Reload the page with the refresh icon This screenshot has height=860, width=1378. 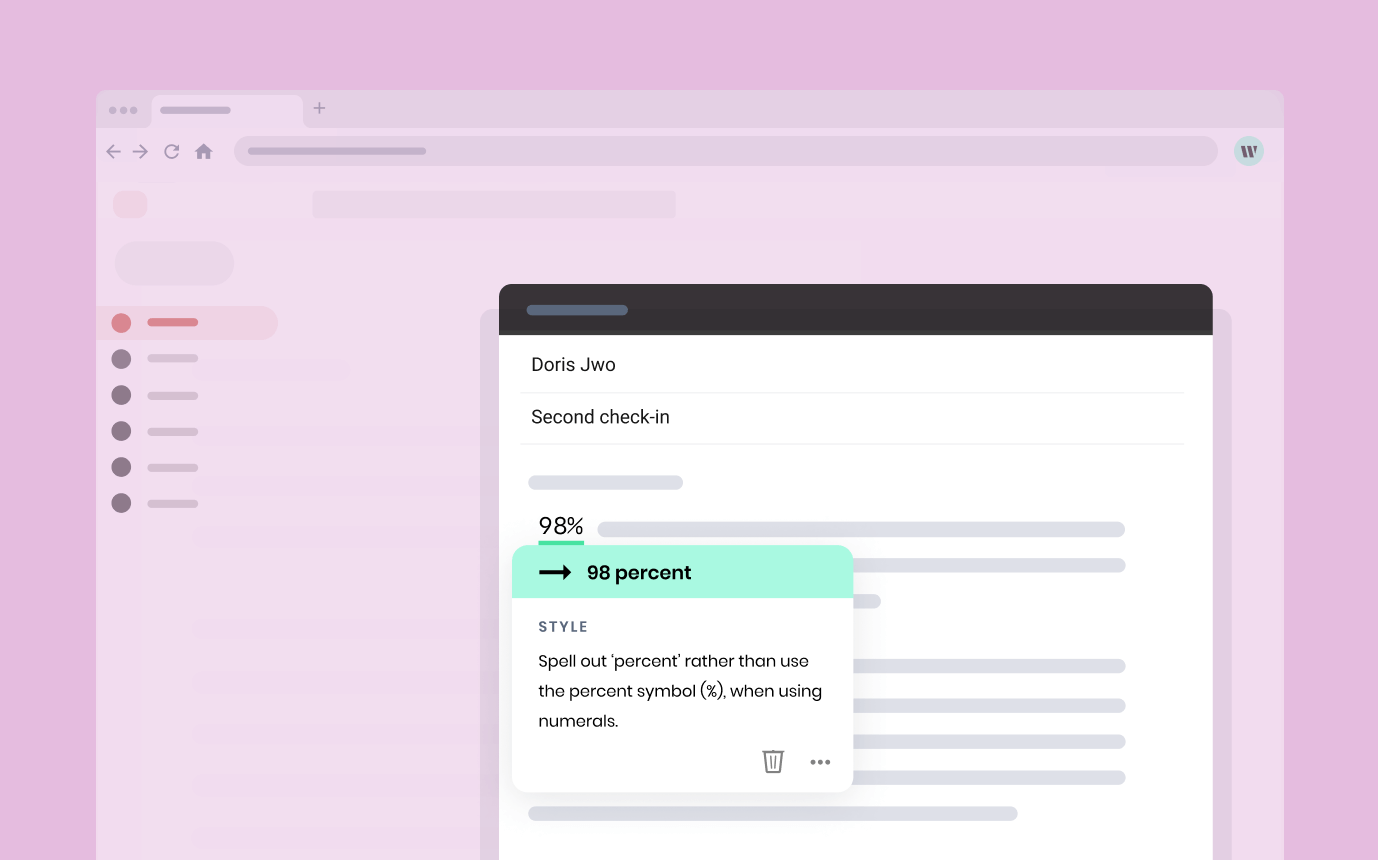pos(172,151)
